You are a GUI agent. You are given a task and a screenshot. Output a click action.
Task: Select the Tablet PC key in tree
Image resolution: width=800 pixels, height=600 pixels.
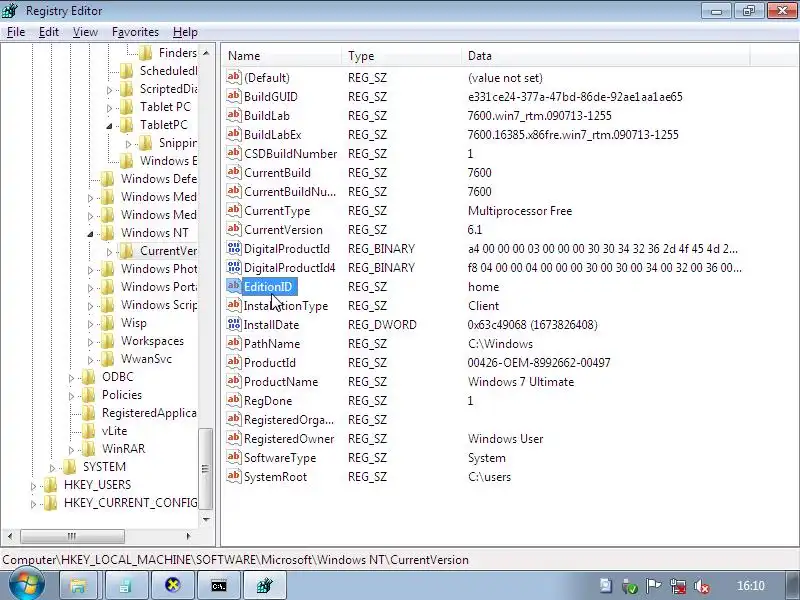pos(165,107)
